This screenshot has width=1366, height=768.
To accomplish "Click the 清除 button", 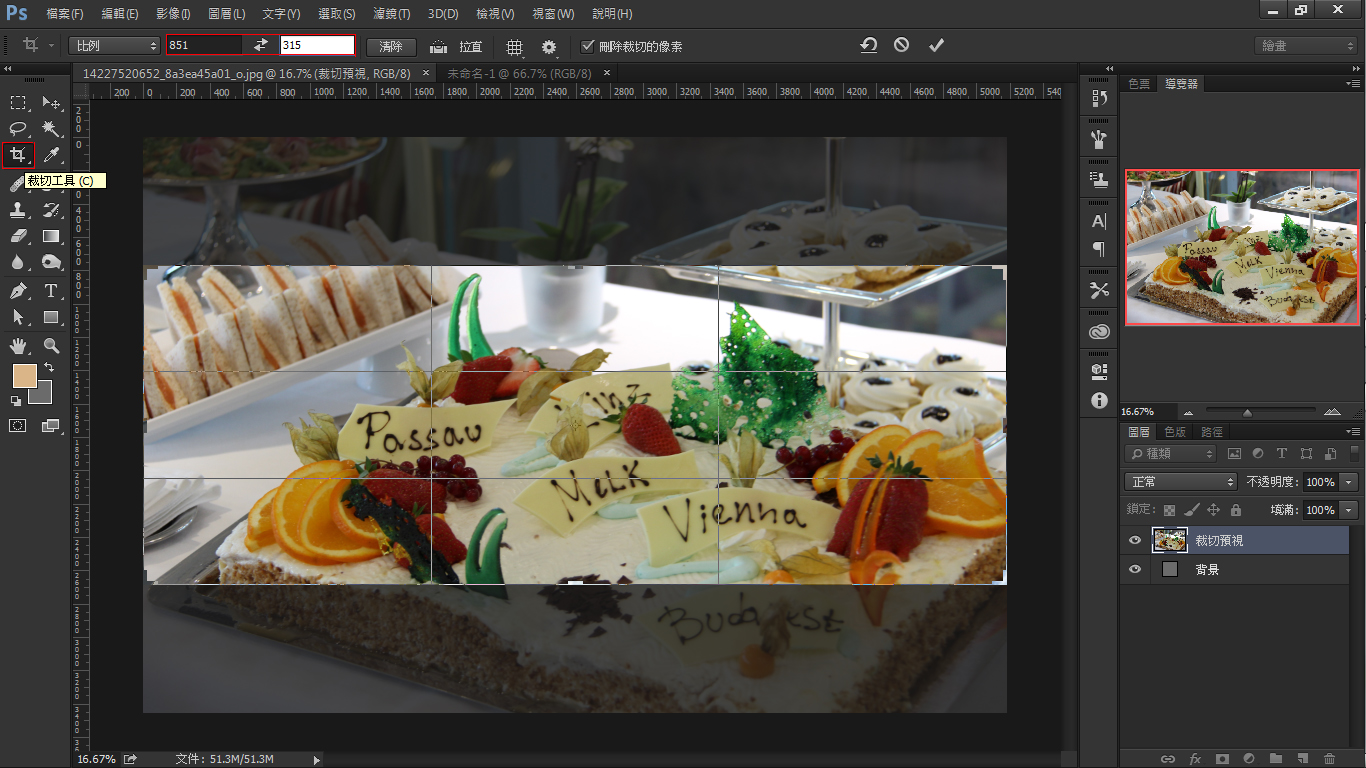I will tap(391, 46).
